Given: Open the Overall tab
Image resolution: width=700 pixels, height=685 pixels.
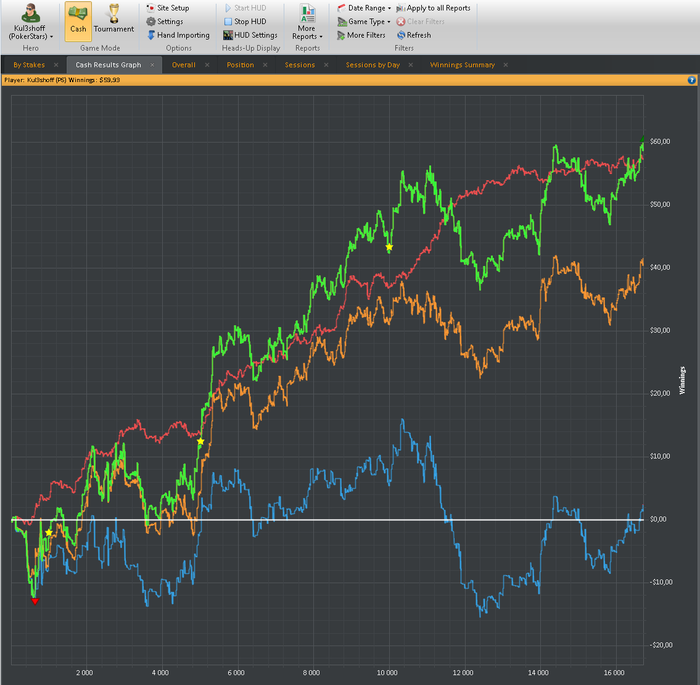Looking at the screenshot, I should 183,65.
